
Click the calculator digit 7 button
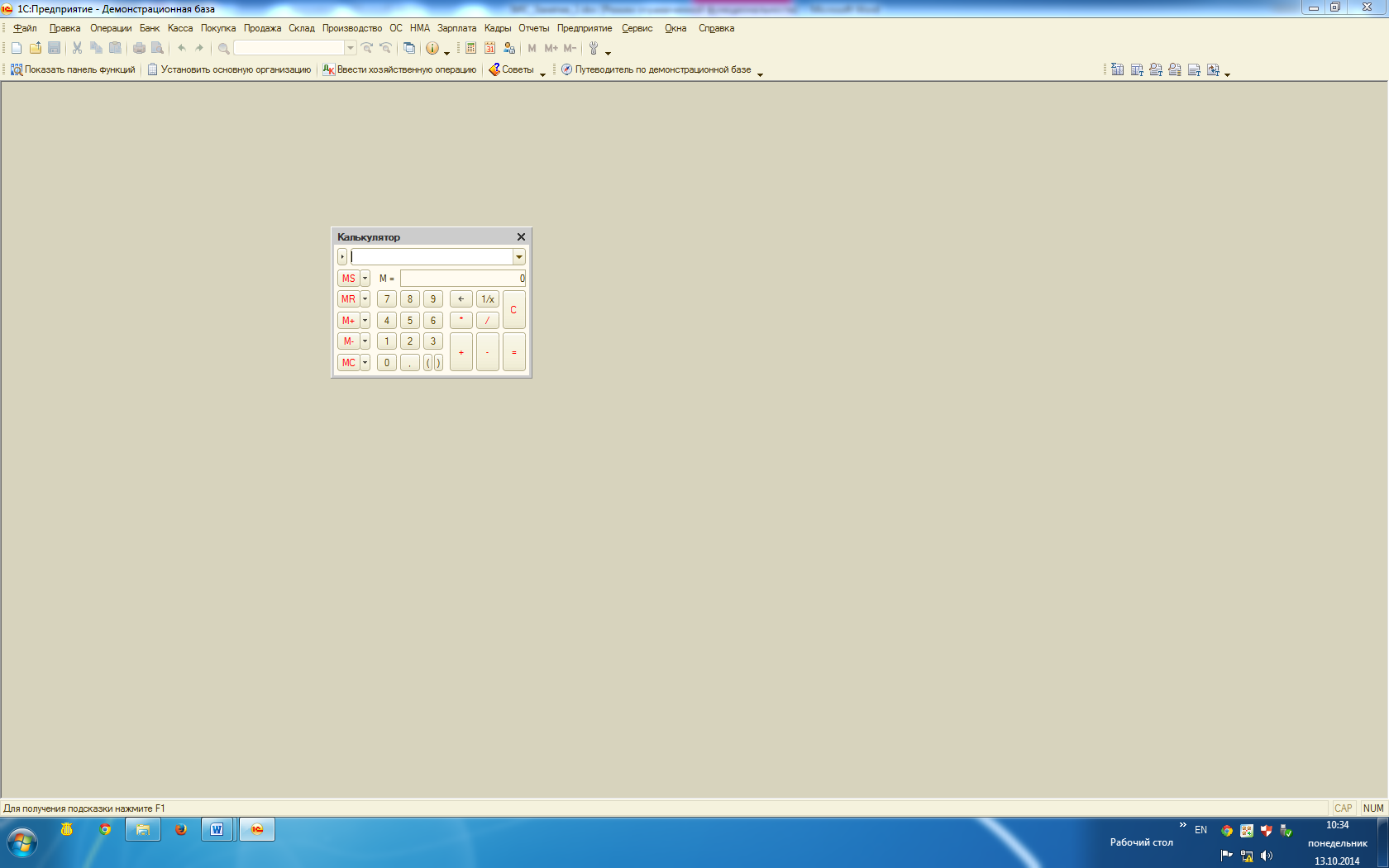387,299
